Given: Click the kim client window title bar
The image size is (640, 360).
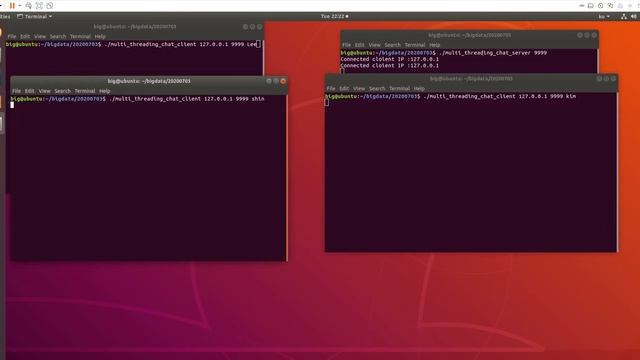Looking at the screenshot, I should (x=471, y=79).
